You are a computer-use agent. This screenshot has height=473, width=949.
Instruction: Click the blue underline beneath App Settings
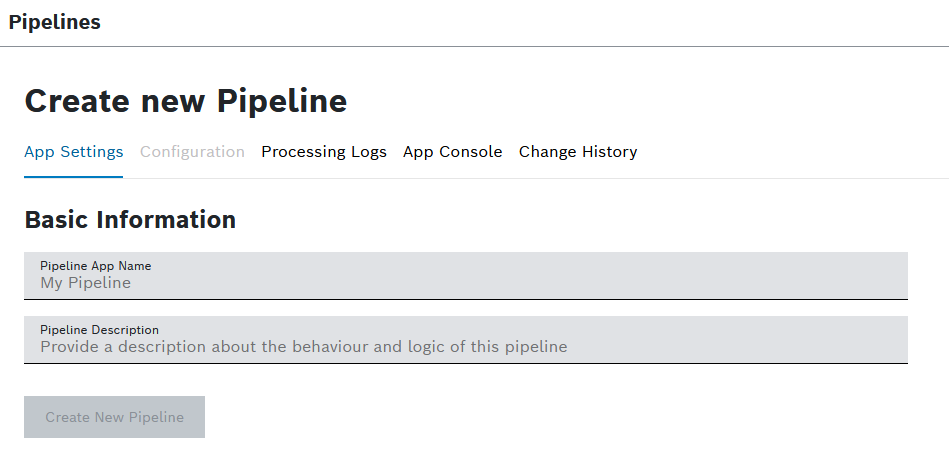click(x=73, y=177)
